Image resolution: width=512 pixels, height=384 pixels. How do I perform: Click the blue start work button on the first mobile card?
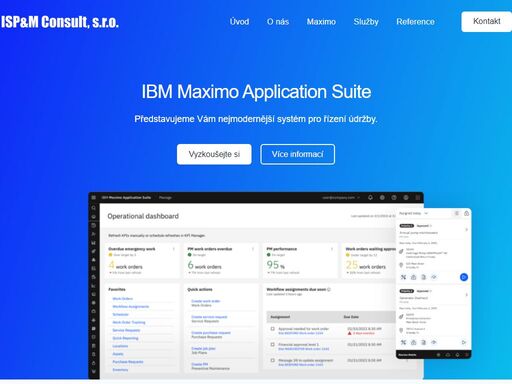463,277
